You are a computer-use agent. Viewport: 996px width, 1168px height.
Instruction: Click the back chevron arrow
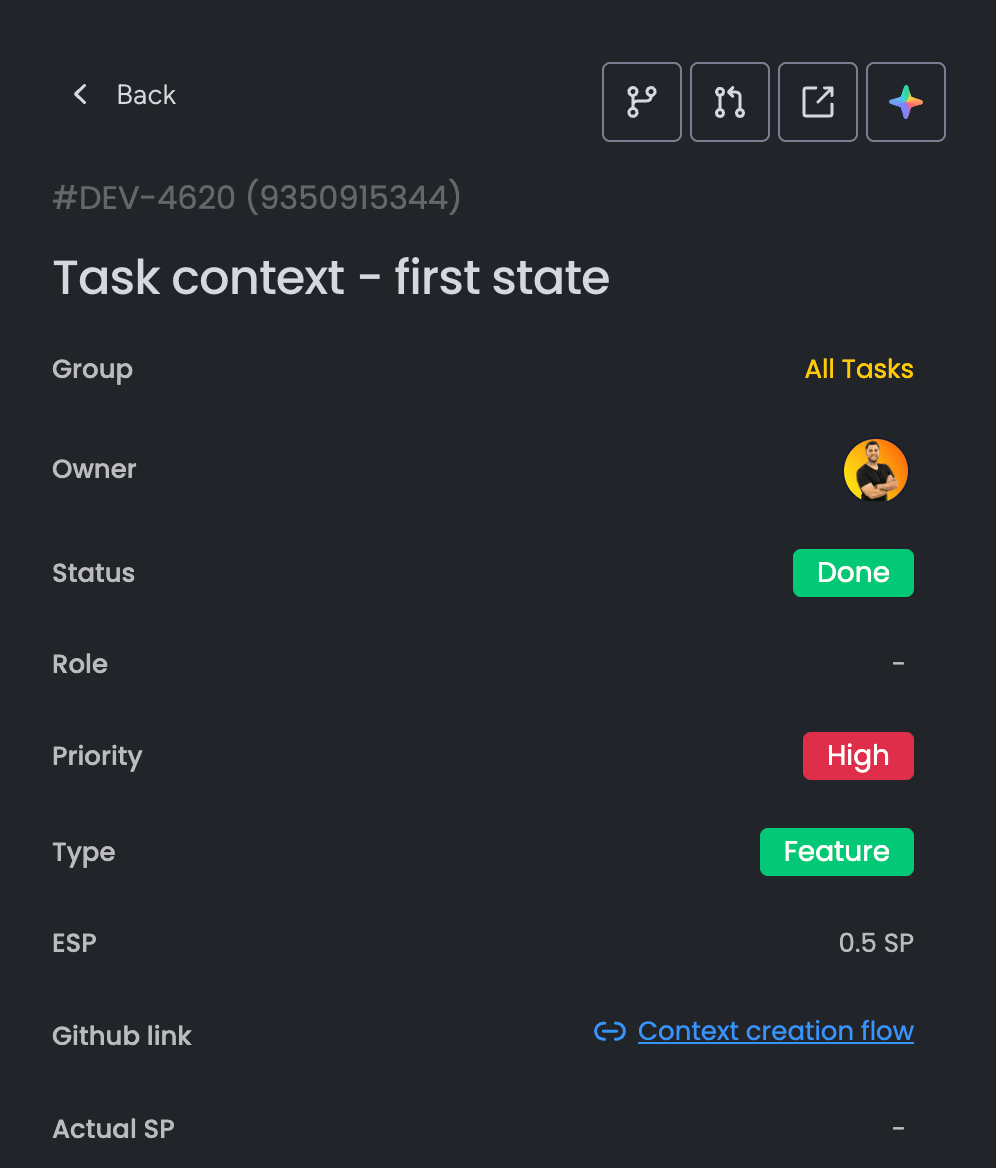point(80,95)
